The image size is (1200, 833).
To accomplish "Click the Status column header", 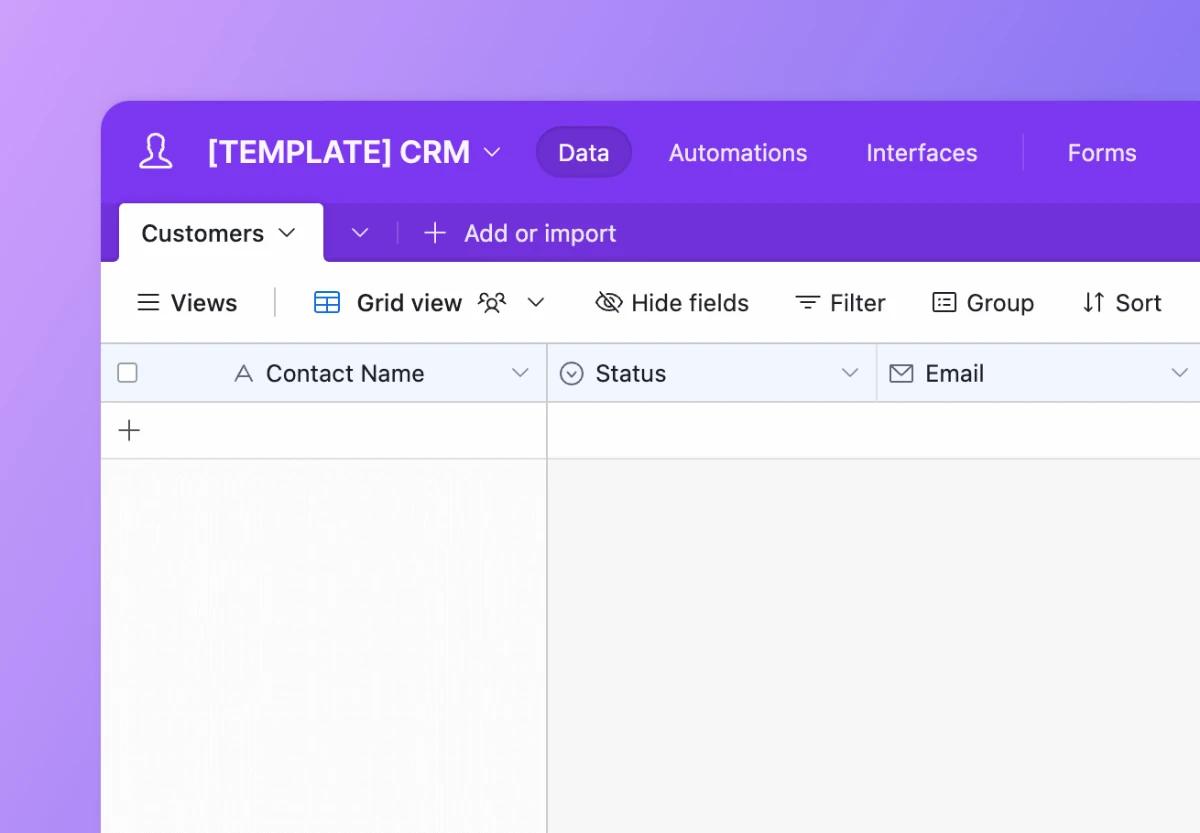I will pyautogui.click(x=712, y=373).
